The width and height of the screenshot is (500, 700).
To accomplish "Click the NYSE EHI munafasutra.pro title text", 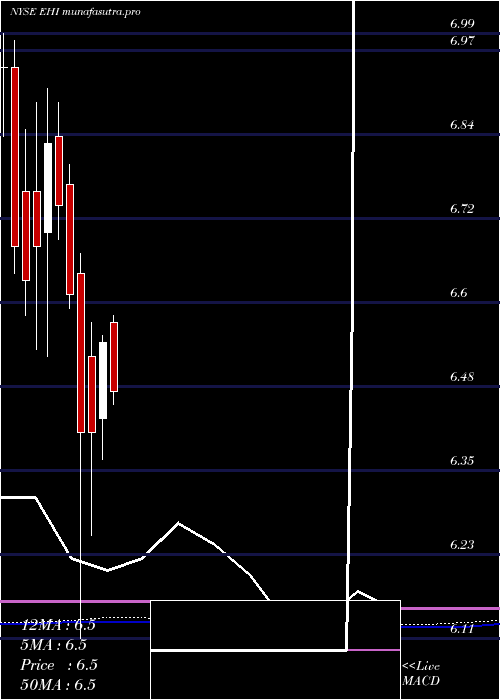I will pos(75,12).
